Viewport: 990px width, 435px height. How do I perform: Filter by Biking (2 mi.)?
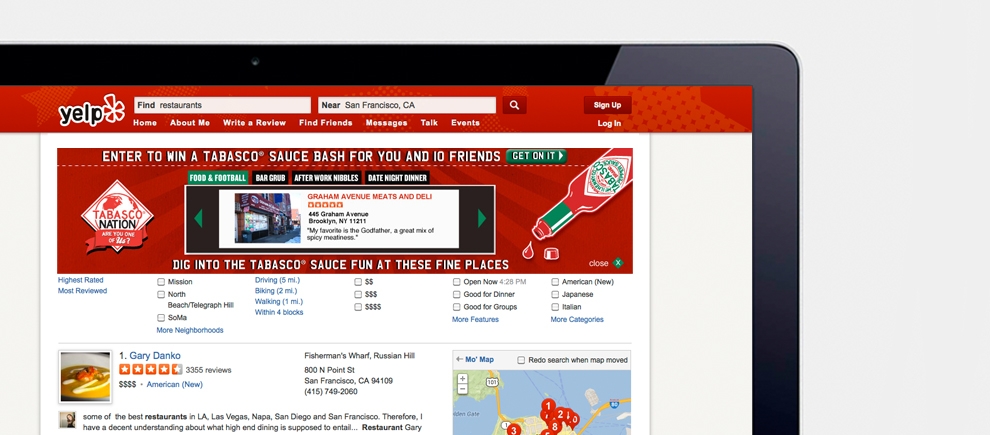click(276, 291)
